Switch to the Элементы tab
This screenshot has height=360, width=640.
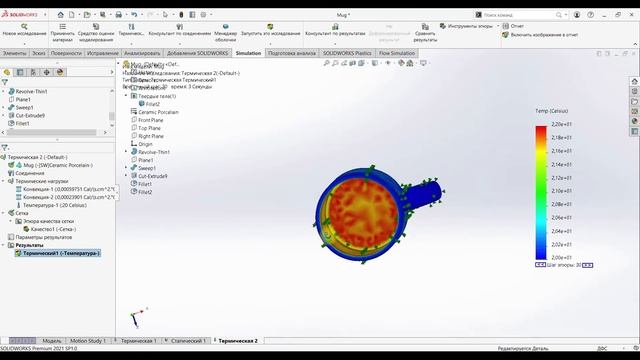coord(14,53)
